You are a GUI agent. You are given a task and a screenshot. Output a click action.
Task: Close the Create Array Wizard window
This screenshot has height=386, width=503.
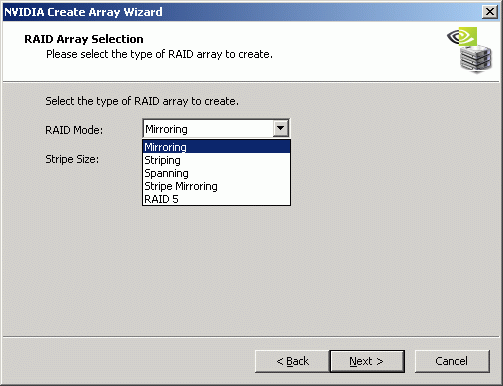tap(490, 12)
